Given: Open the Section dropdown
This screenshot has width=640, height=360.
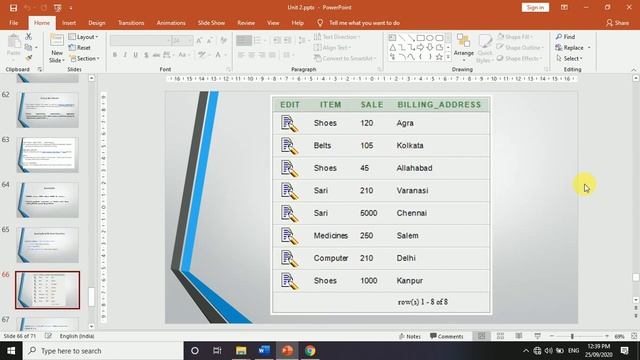Looking at the screenshot, I should (84, 58).
